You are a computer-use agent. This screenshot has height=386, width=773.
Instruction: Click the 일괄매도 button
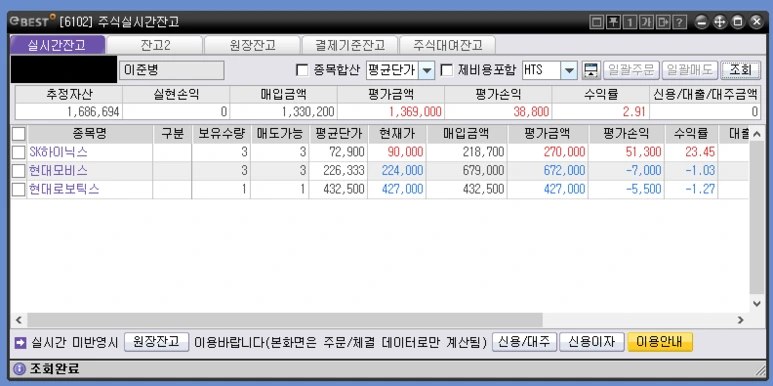690,70
